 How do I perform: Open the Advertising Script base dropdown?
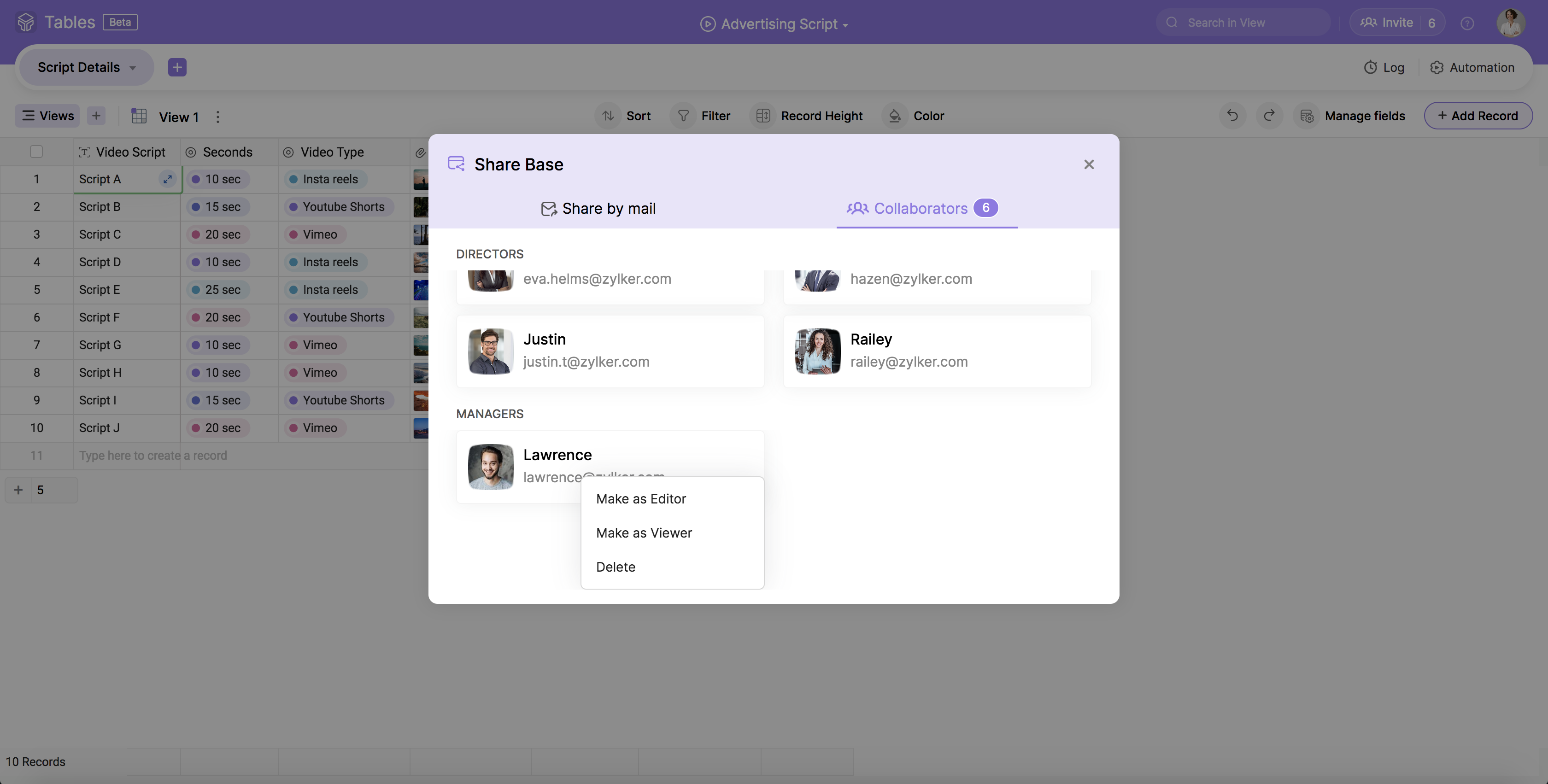845,25
